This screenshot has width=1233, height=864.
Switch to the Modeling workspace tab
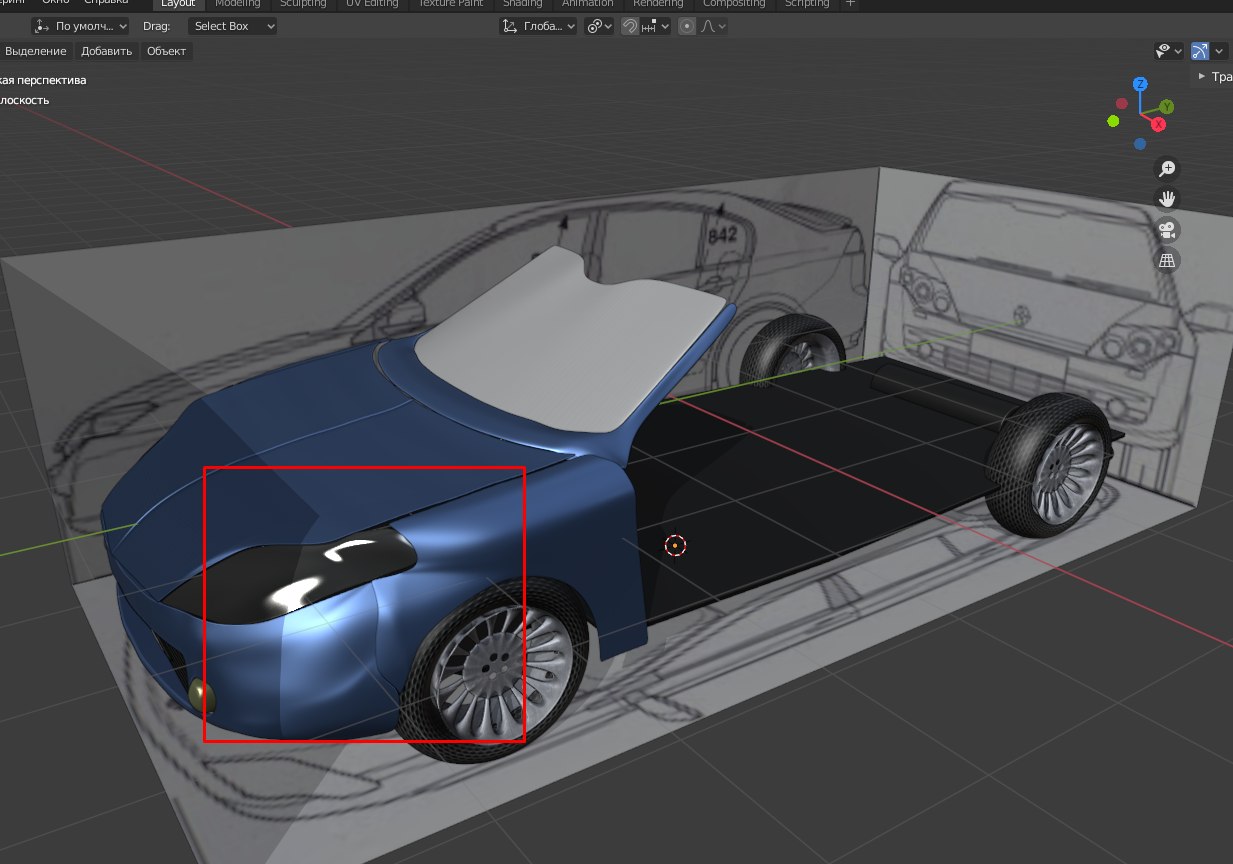click(238, 4)
